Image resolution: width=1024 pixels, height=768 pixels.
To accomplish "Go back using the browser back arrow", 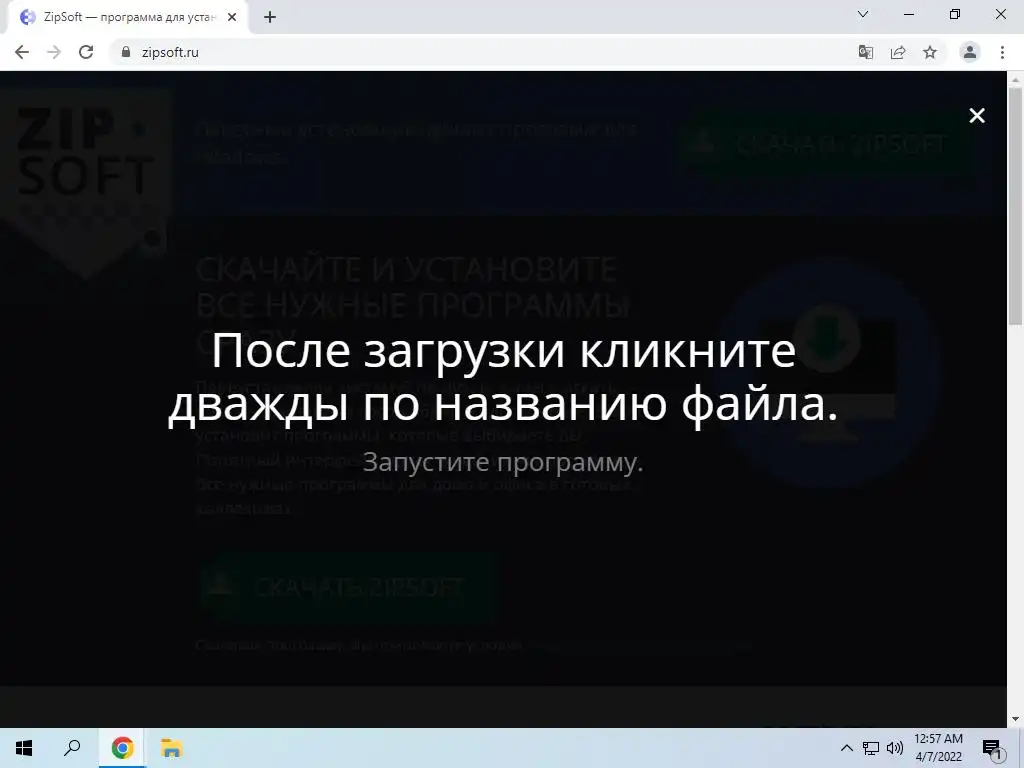I will coord(22,52).
